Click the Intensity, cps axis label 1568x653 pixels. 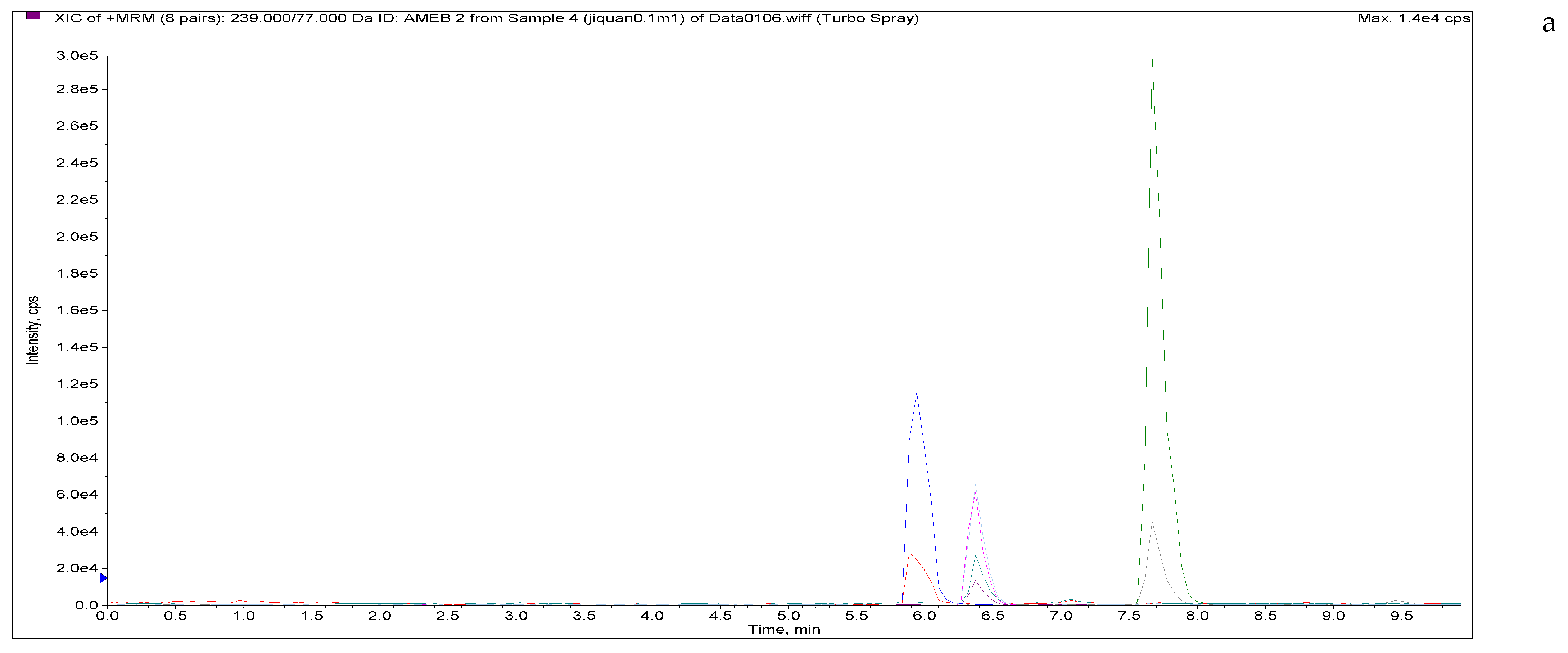(33, 330)
